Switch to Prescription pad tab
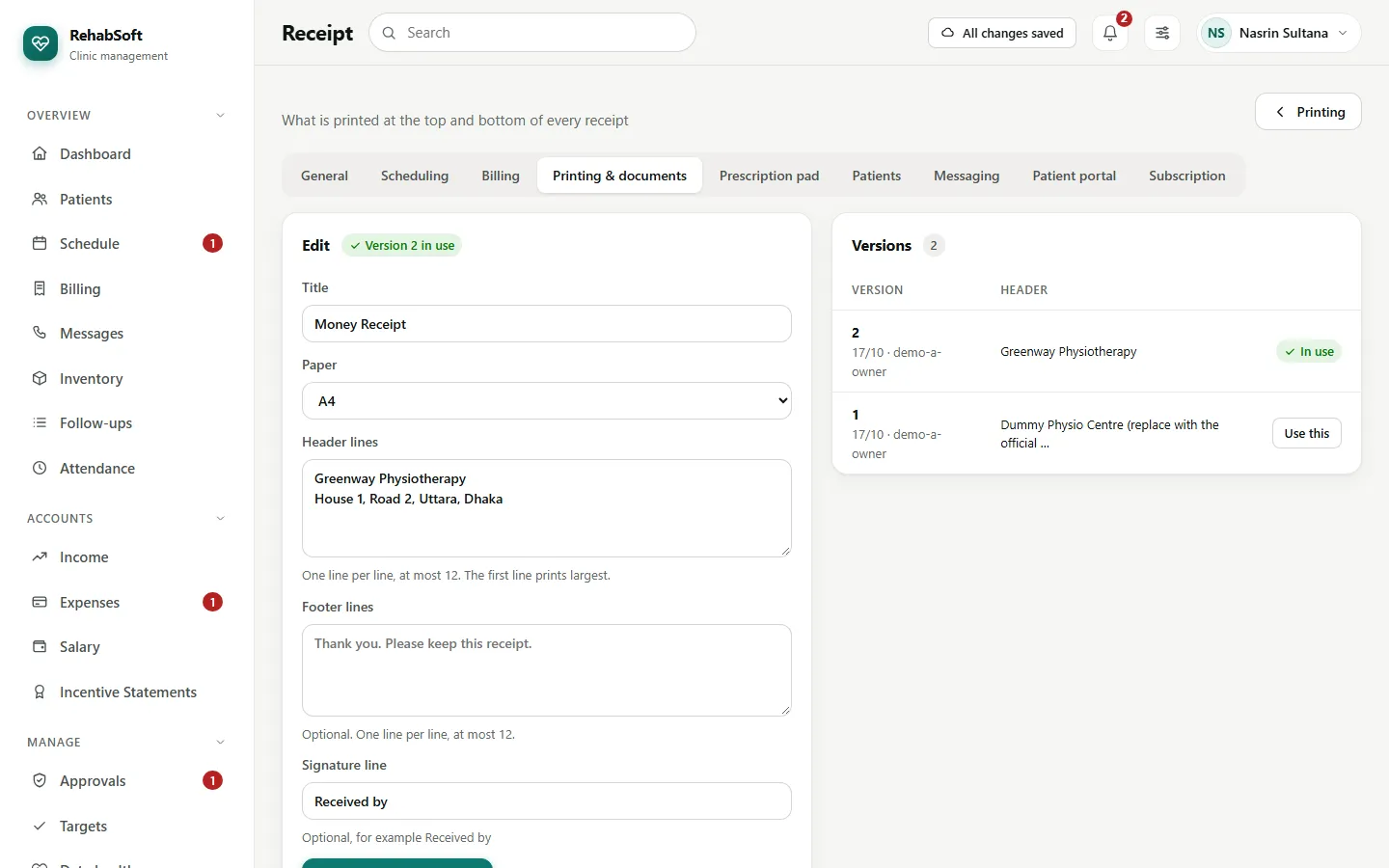This screenshot has width=1389, height=868. click(x=769, y=176)
